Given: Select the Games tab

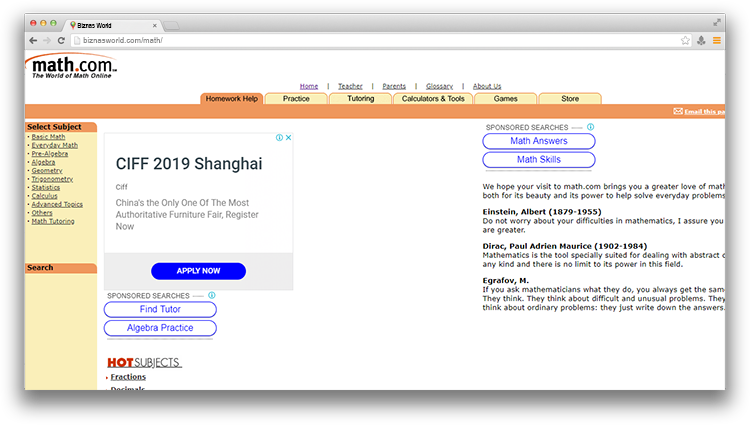Looking at the screenshot, I should [505, 99].
